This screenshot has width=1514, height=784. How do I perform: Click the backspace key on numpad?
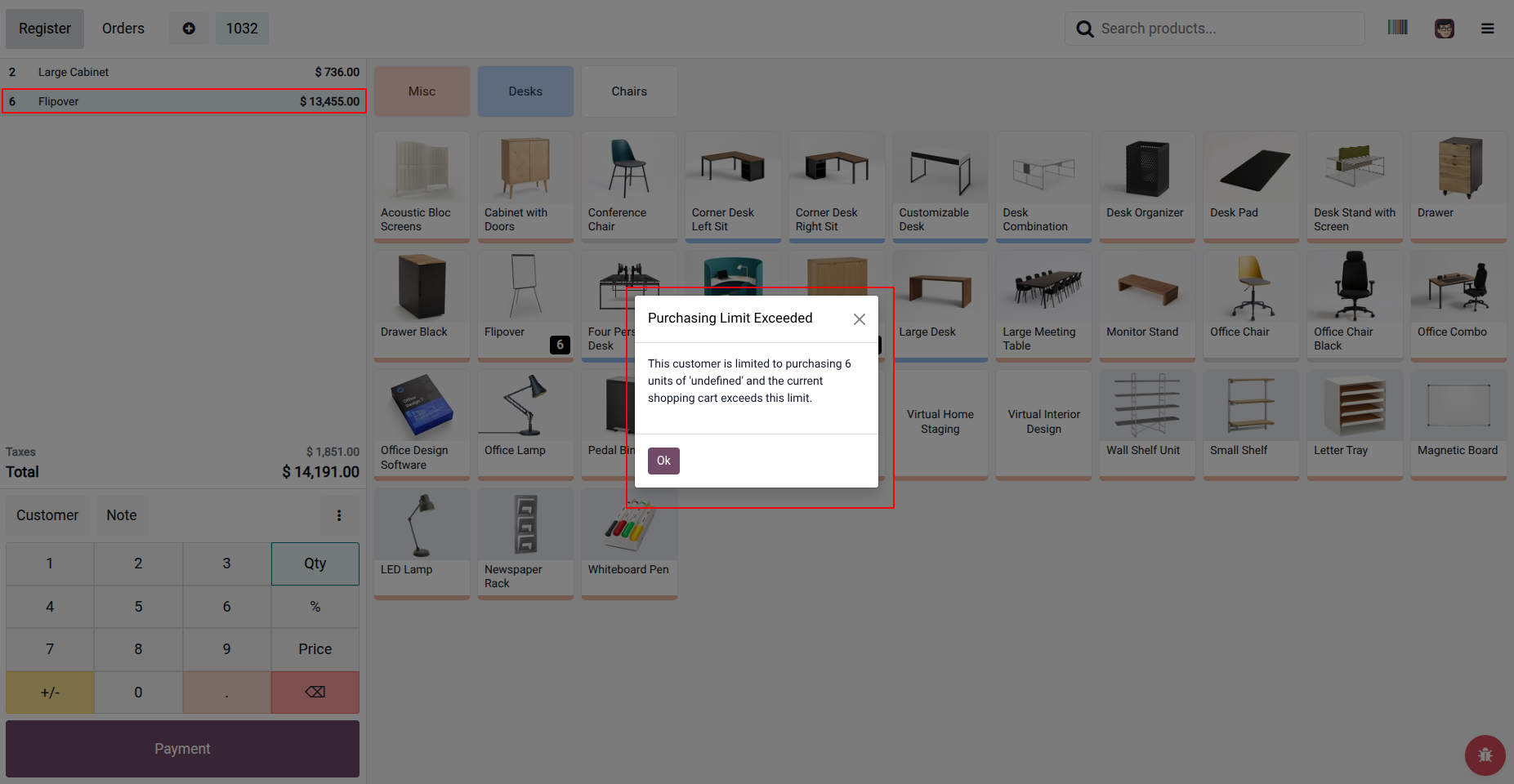coord(315,693)
